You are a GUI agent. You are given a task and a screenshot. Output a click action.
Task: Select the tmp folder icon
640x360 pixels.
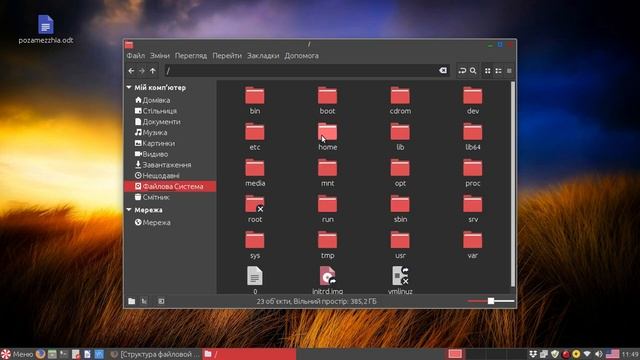coord(327,240)
